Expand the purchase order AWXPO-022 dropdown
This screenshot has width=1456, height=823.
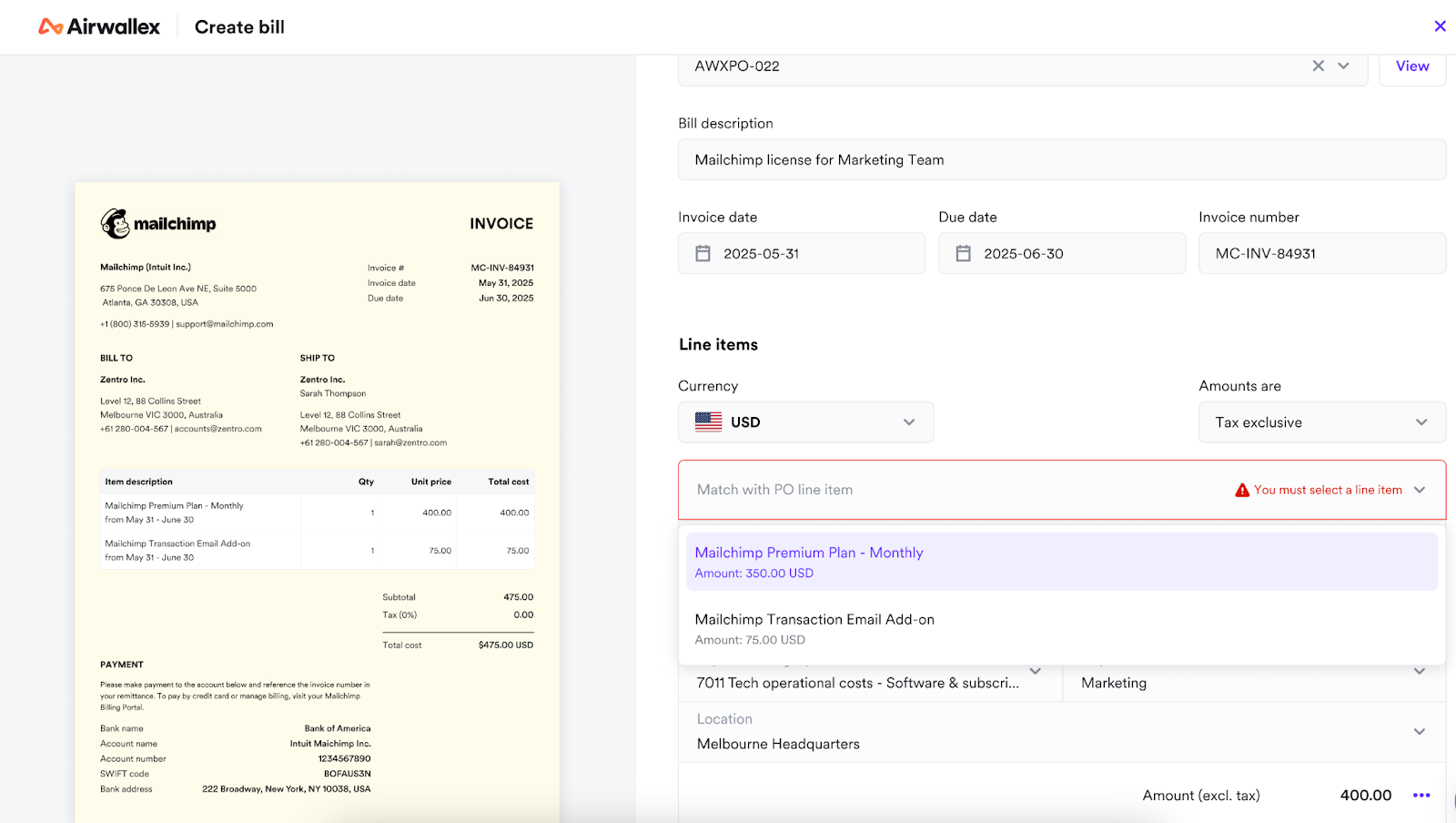pos(1343,66)
